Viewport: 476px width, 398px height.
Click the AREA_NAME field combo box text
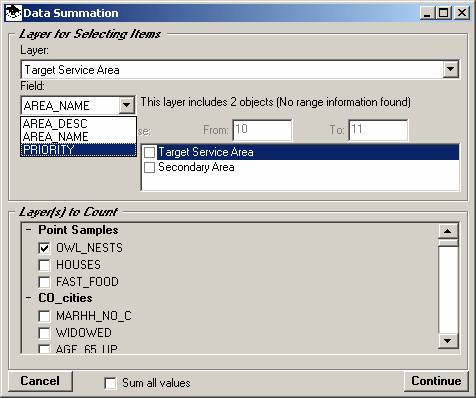(57, 106)
